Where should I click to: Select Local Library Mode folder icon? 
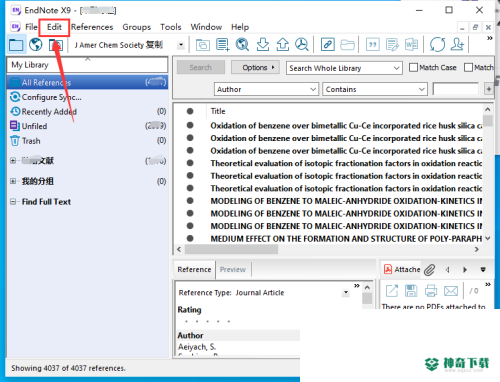(x=16, y=44)
